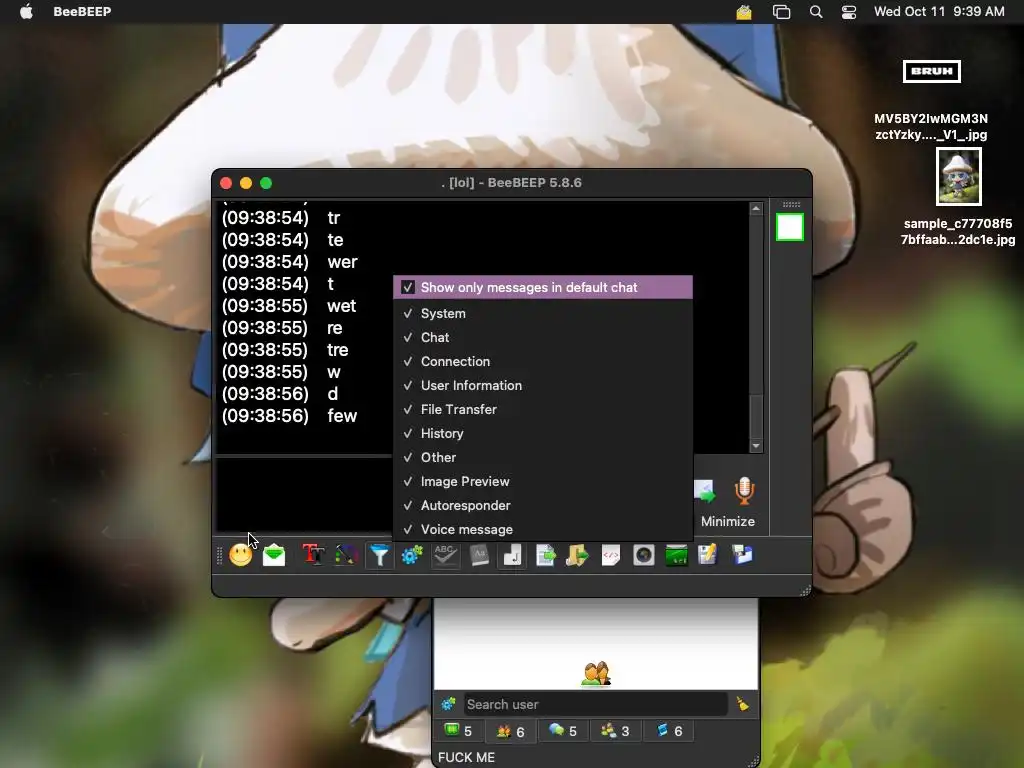
Task: Select the BRUH desktop icon
Action: (x=931, y=71)
